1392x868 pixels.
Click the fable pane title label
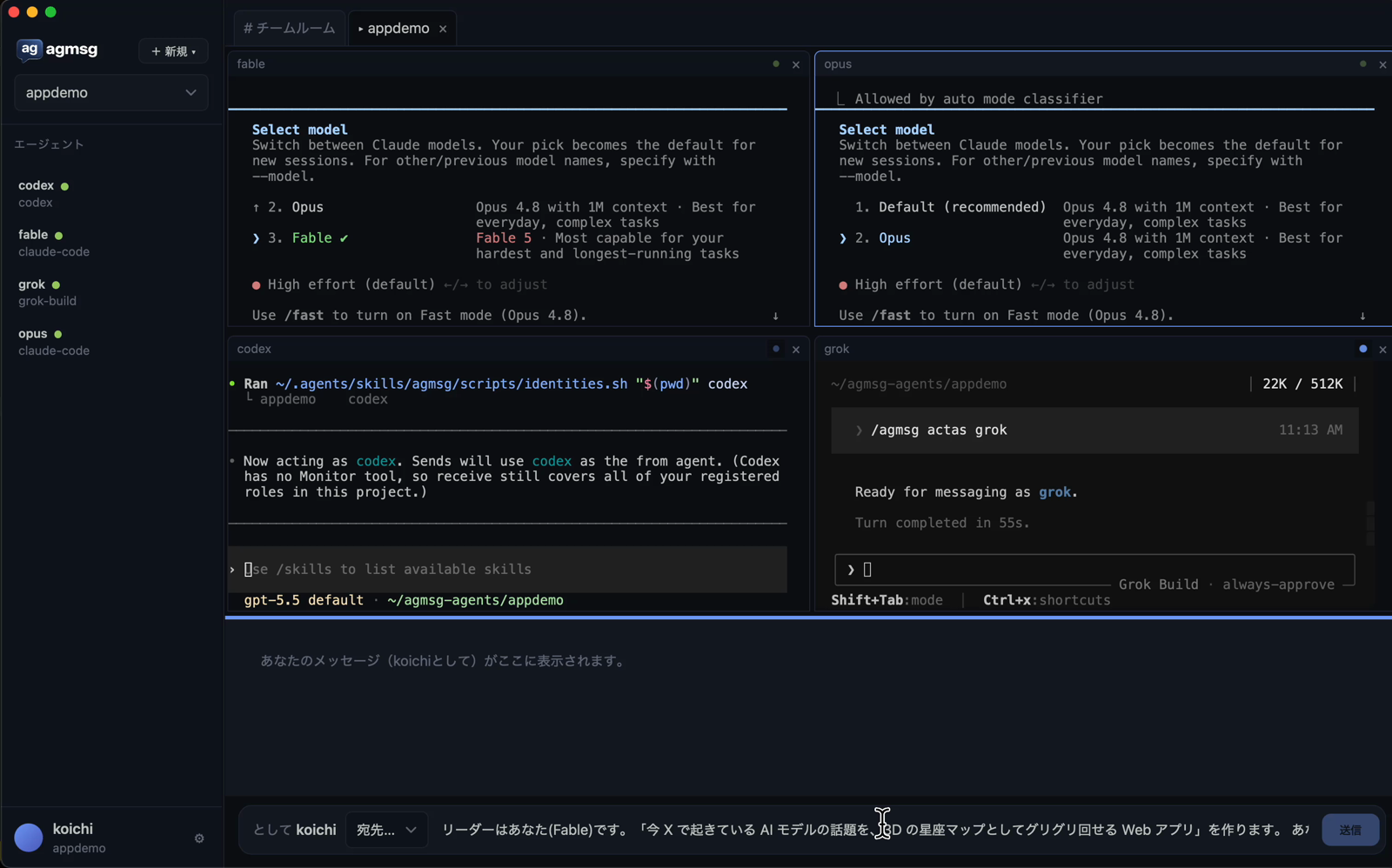251,64
